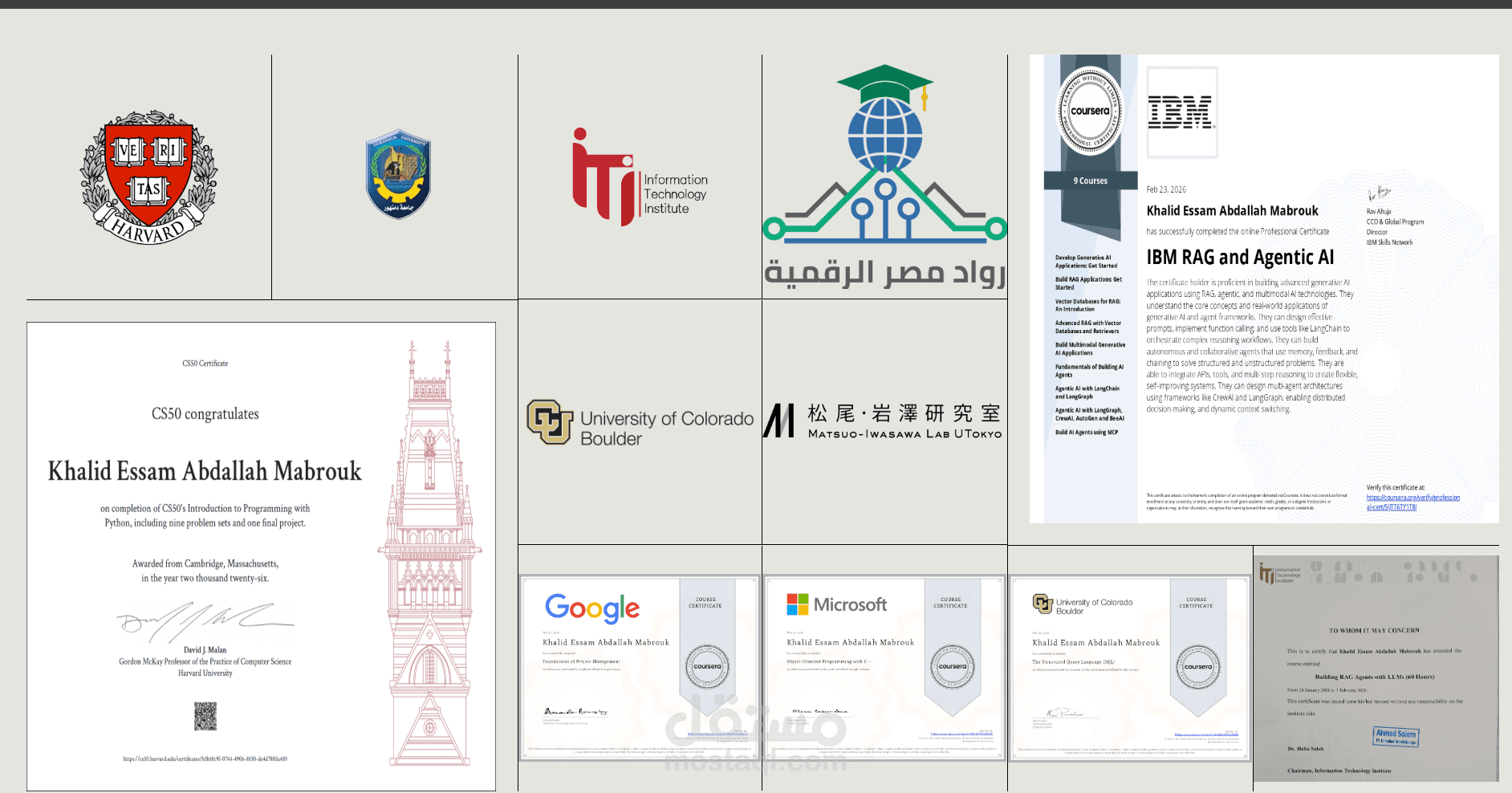Click the CS50 congratulates heading
The image size is (1512, 793).
[205, 414]
